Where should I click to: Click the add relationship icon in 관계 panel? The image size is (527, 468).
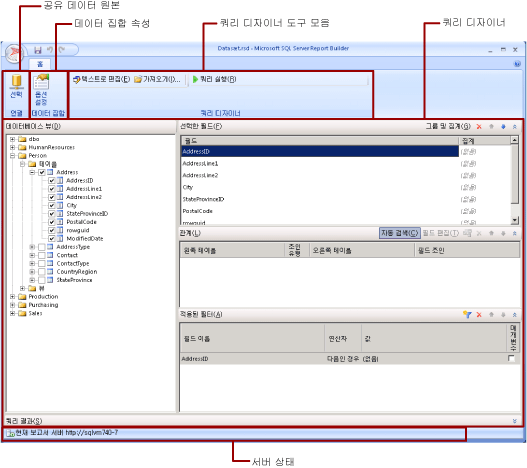tap(467, 233)
